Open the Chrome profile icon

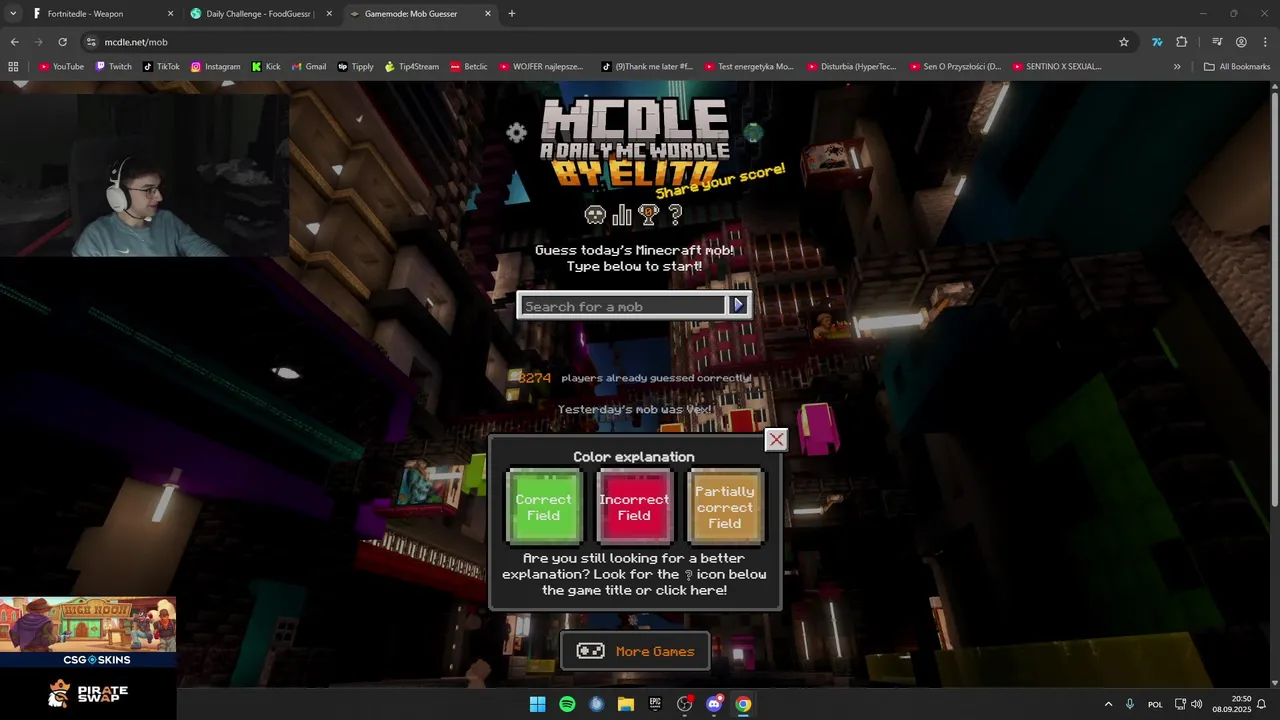coord(1241,42)
